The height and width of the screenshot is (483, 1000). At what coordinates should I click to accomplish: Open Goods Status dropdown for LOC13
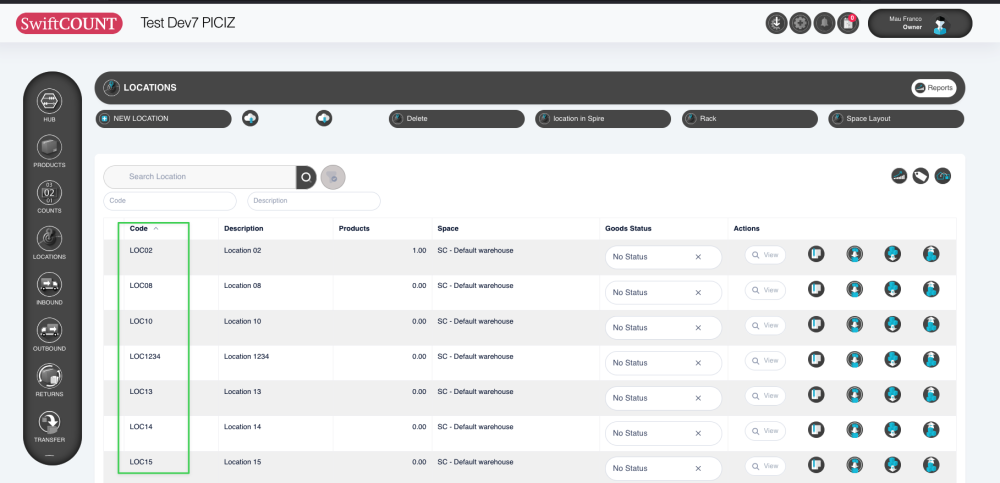tap(663, 398)
